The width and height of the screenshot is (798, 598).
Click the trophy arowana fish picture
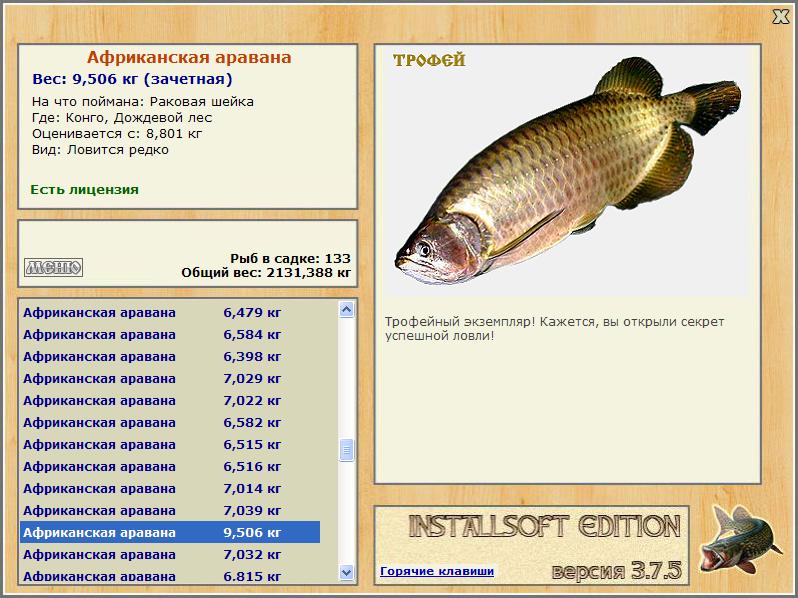[568, 171]
